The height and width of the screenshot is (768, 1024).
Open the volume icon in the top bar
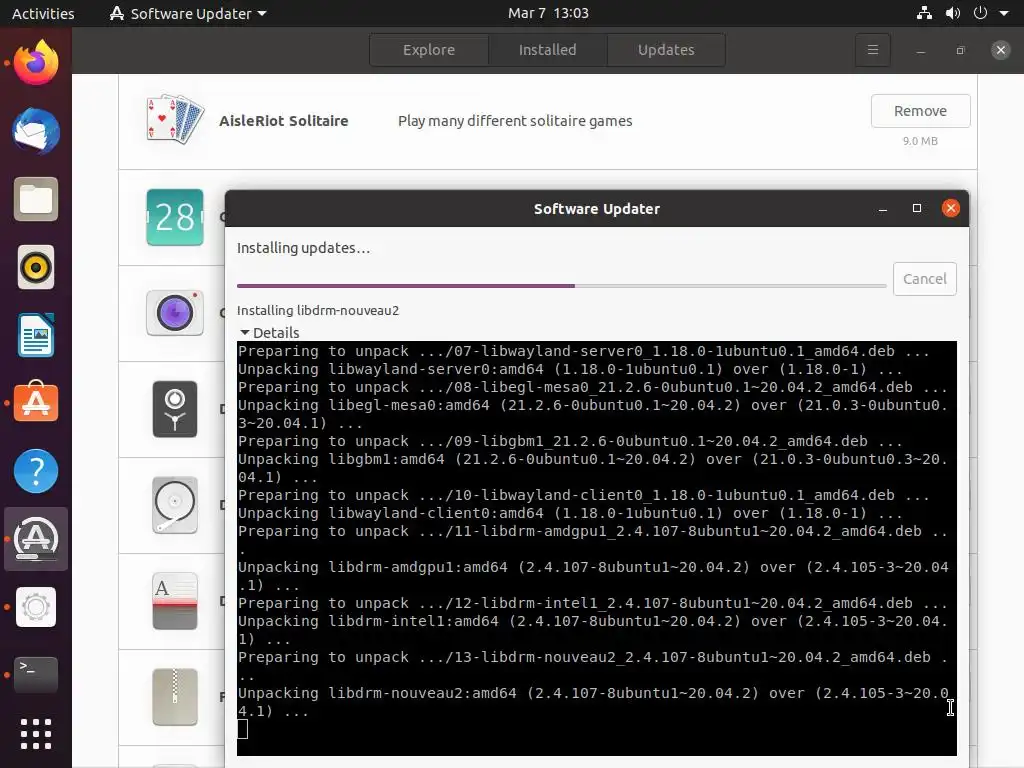pyautogui.click(x=953, y=13)
